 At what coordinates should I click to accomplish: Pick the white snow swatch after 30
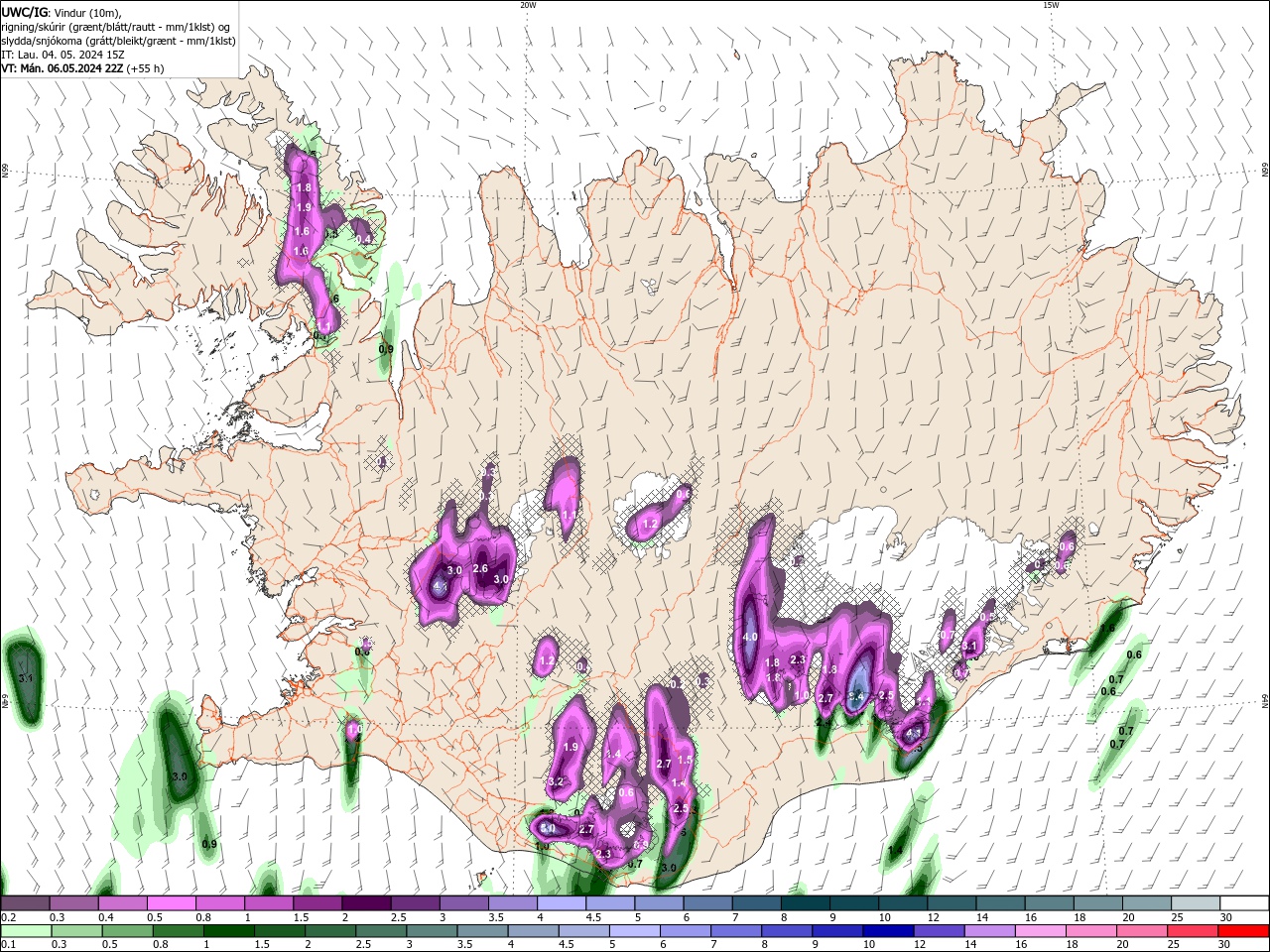point(1245,903)
